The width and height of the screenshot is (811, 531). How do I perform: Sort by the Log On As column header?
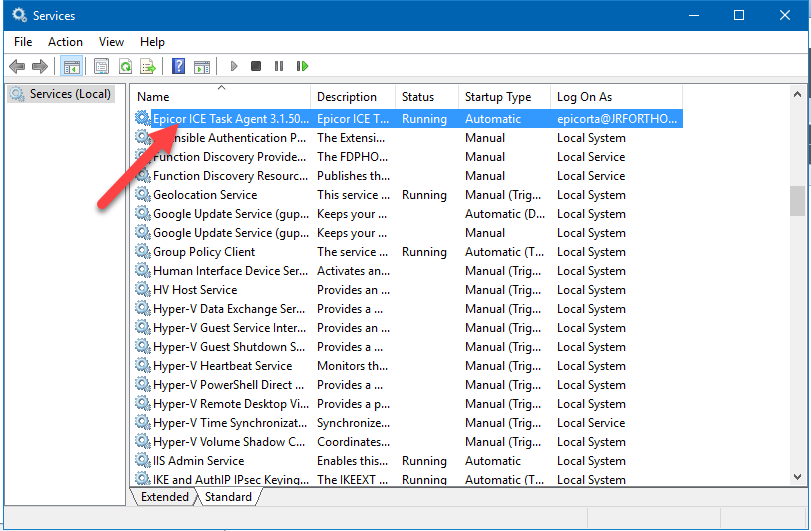[x=617, y=97]
